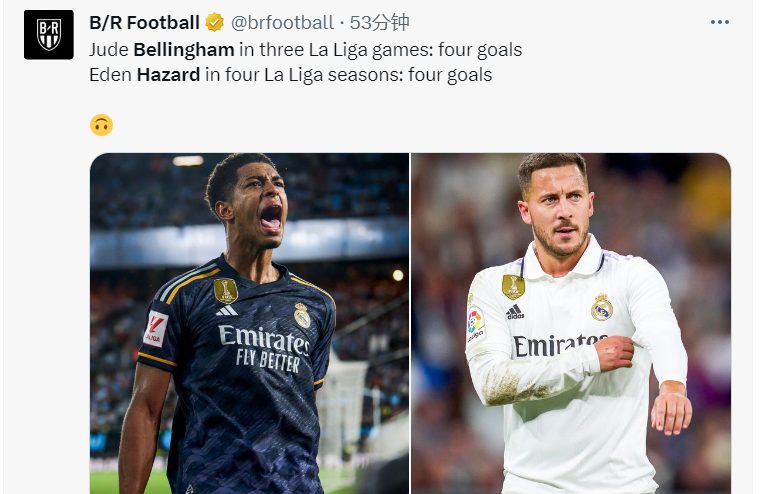This screenshot has height=494, width=762.
Task: Click the gold badge on Bellingham's chest
Action: coord(226,290)
